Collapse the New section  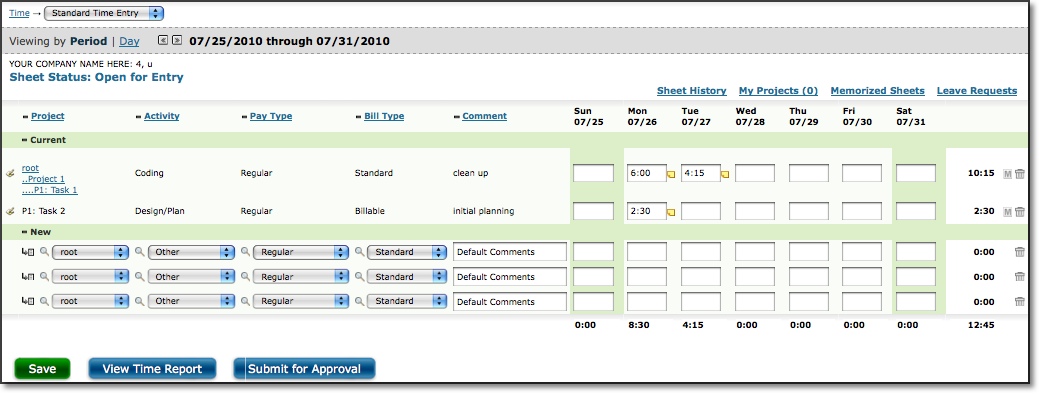click(25, 233)
